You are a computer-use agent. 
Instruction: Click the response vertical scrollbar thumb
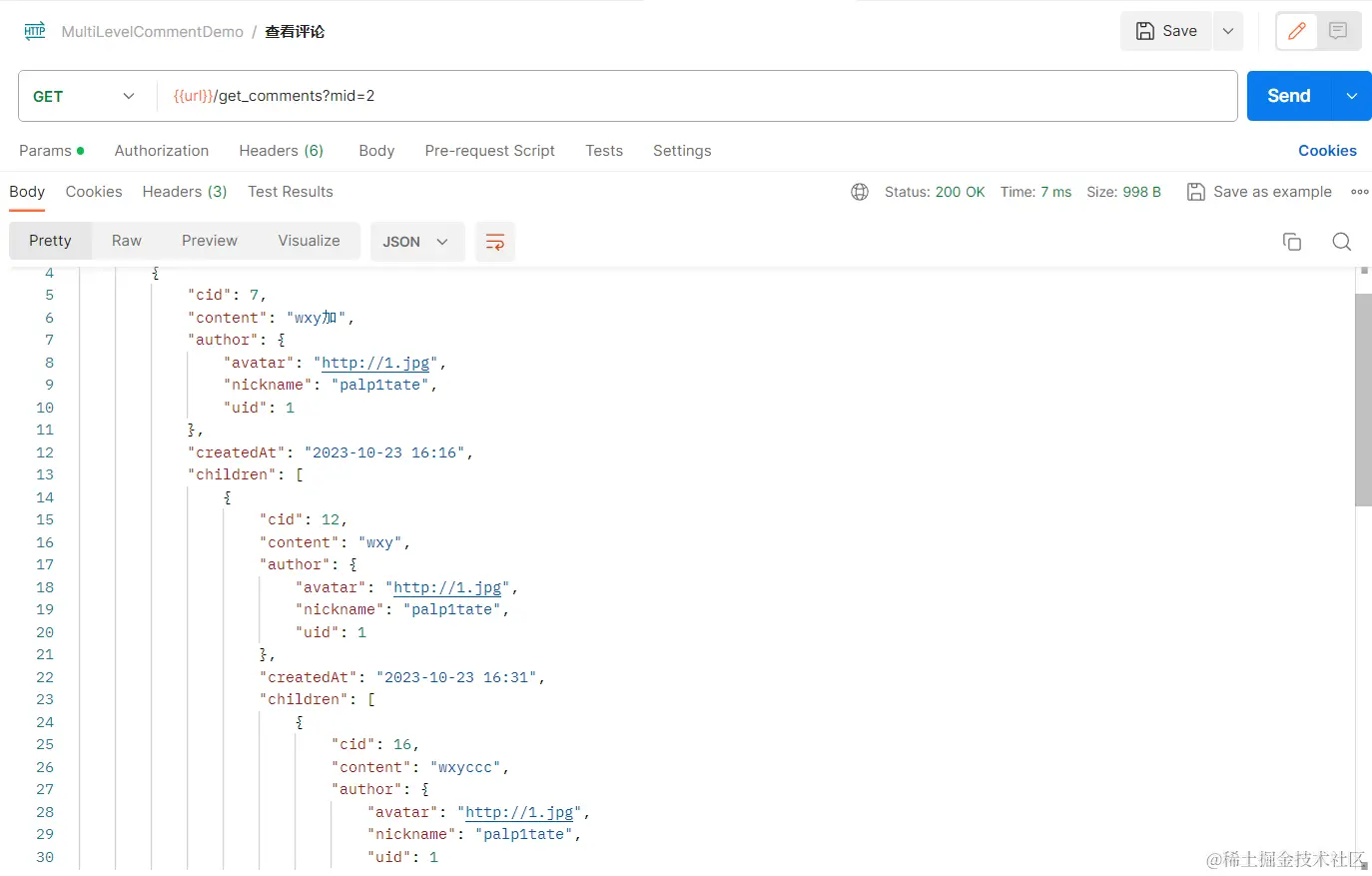1363,400
